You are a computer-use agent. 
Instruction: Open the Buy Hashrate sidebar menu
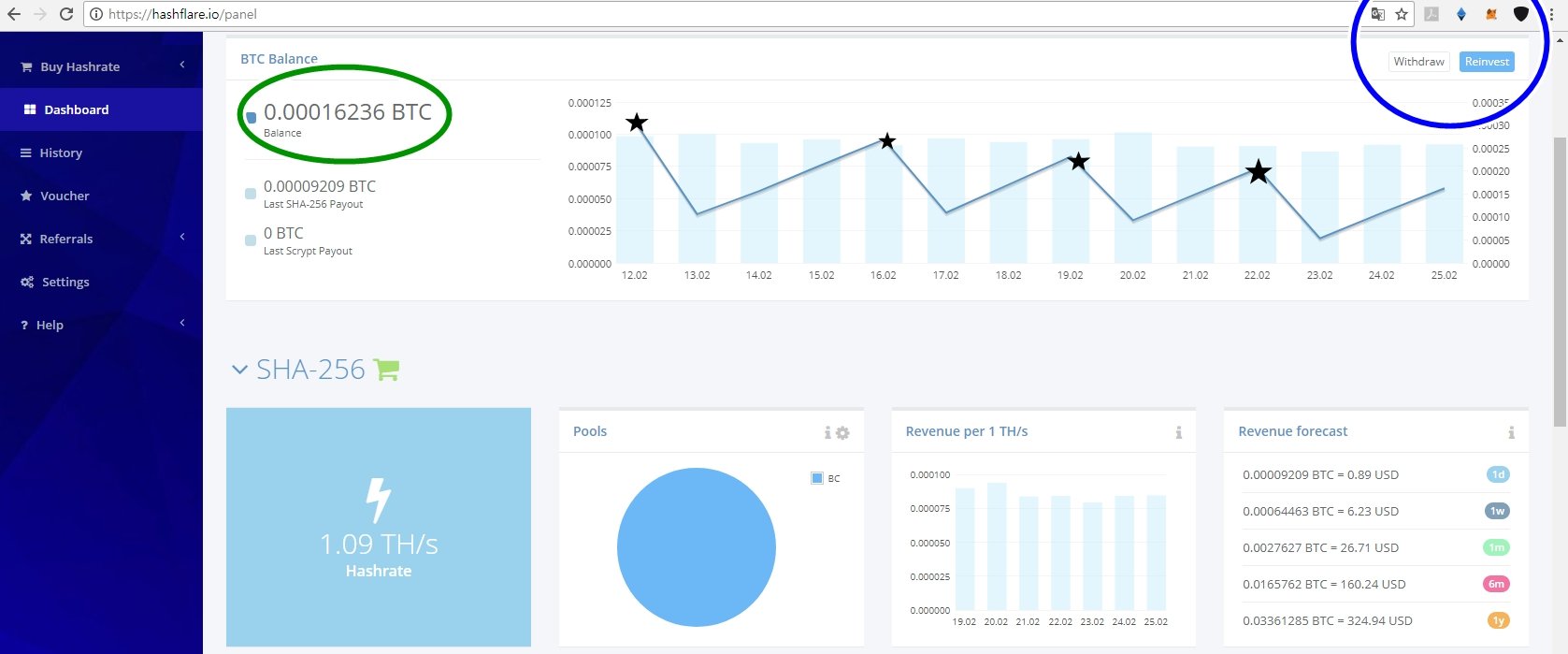click(x=101, y=66)
